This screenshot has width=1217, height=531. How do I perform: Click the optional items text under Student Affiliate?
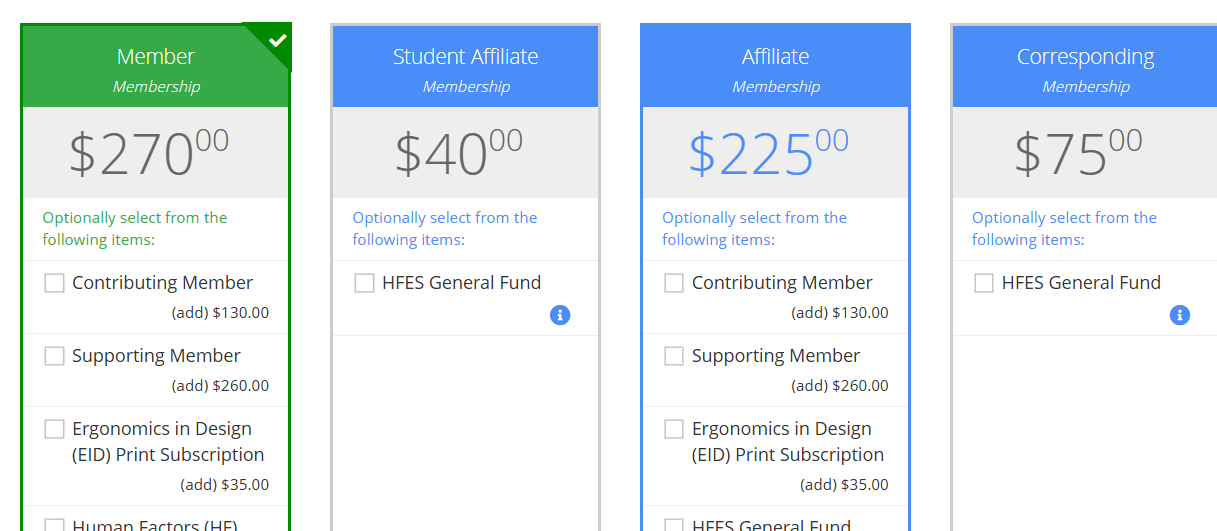(445, 229)
